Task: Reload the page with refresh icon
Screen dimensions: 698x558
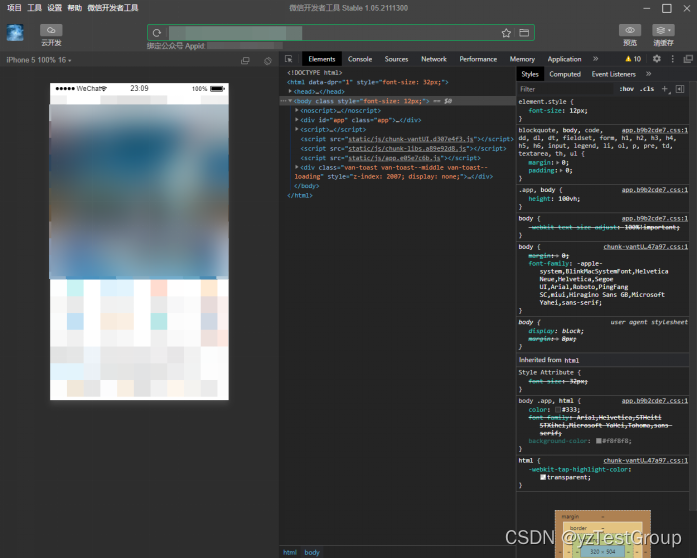Action: (157, 32)
